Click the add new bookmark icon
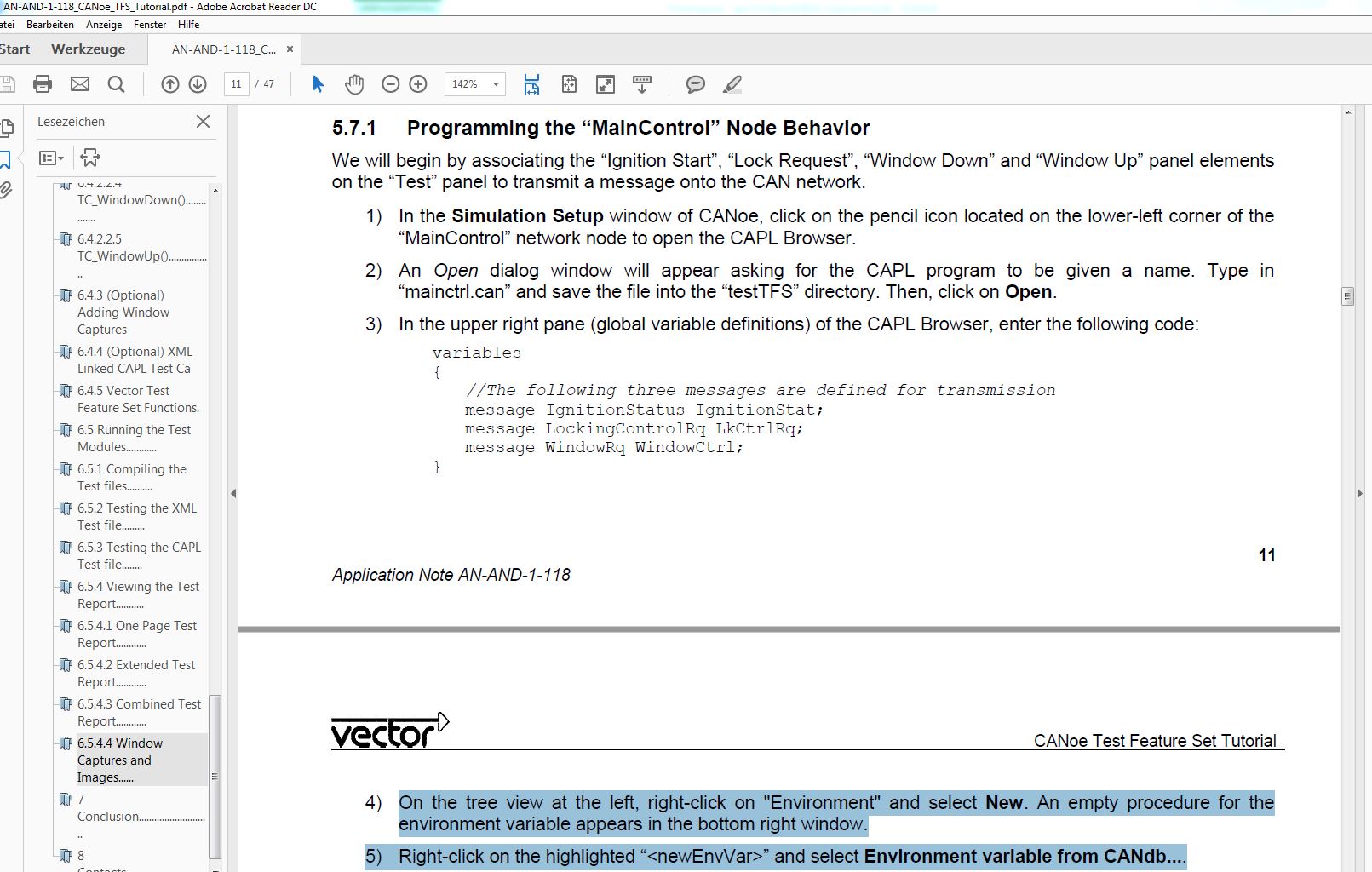This screenshot has height=872, width=1372. [90, 158]
